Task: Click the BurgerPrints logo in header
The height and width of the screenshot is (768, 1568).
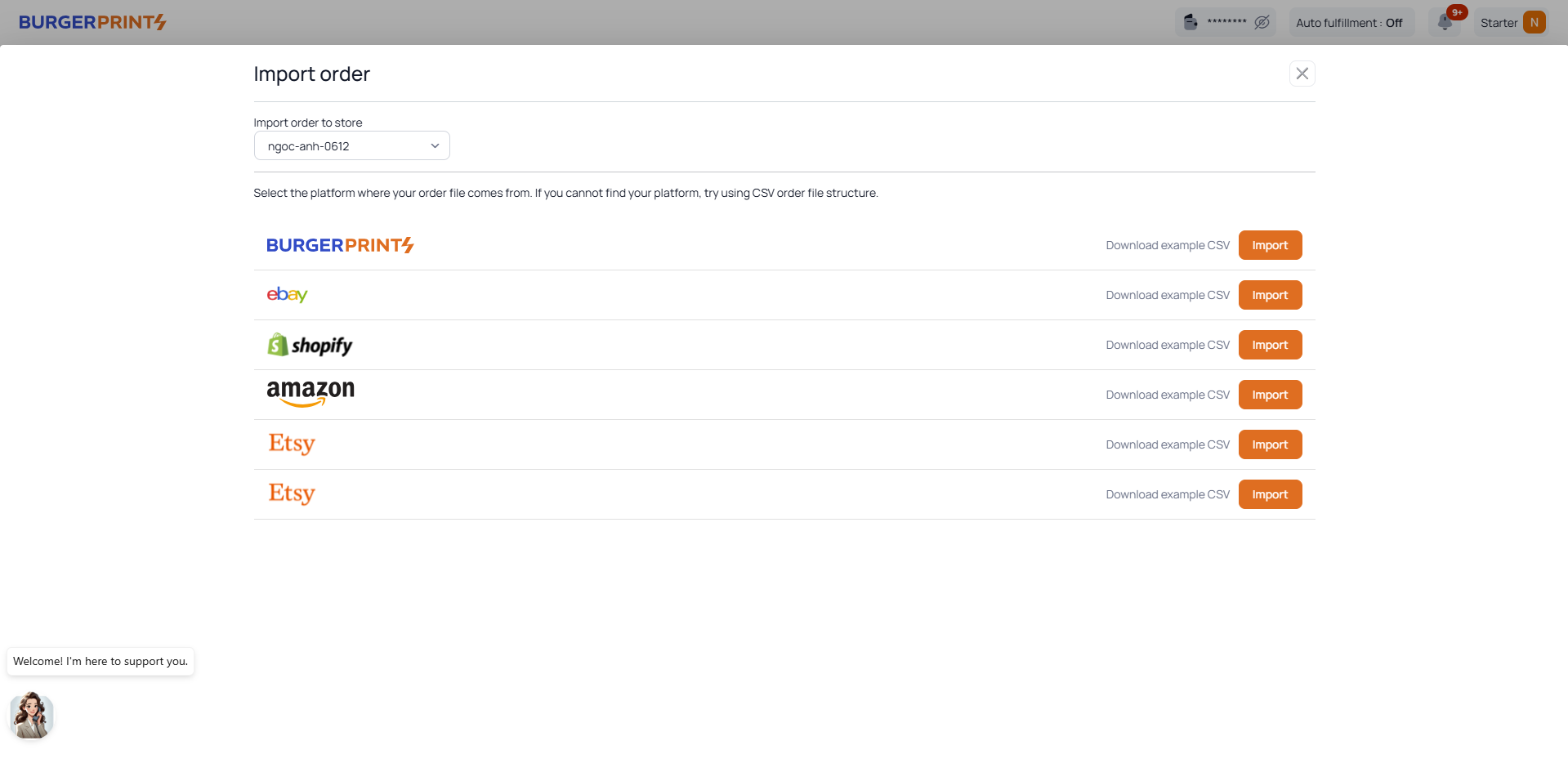Action: click(x=92, y=22)
